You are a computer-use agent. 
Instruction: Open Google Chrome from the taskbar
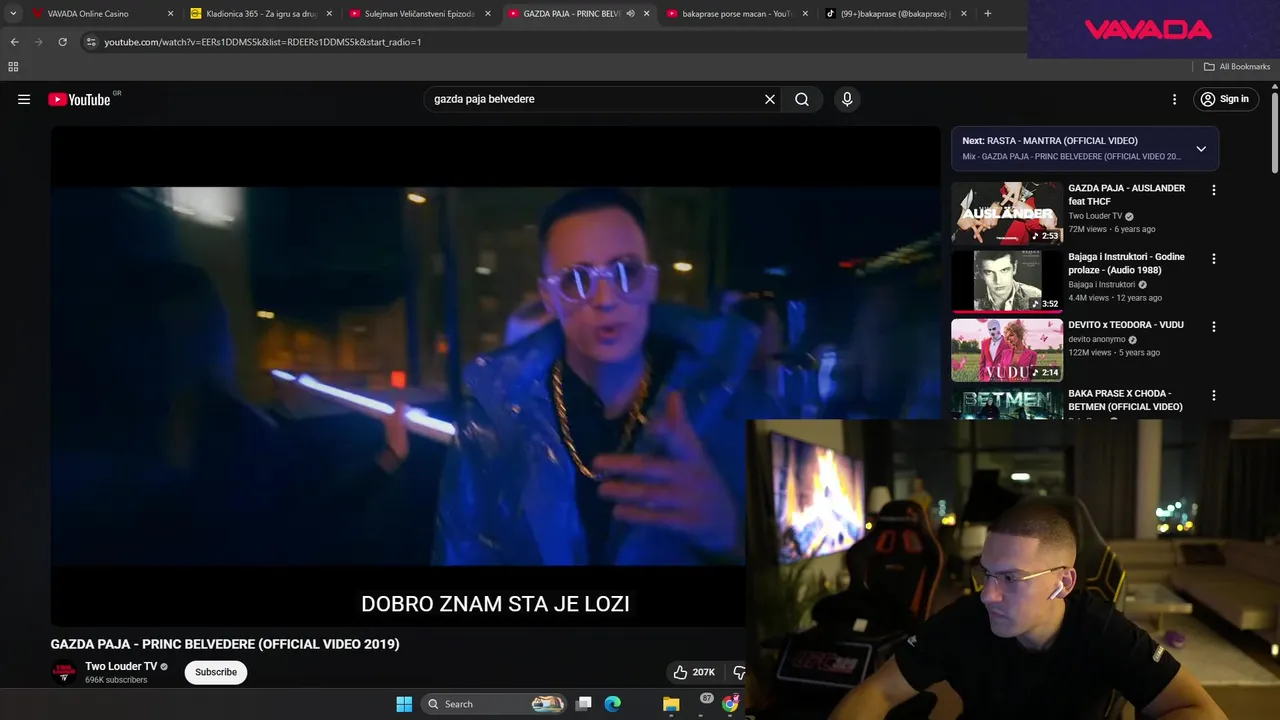[730, 704]
